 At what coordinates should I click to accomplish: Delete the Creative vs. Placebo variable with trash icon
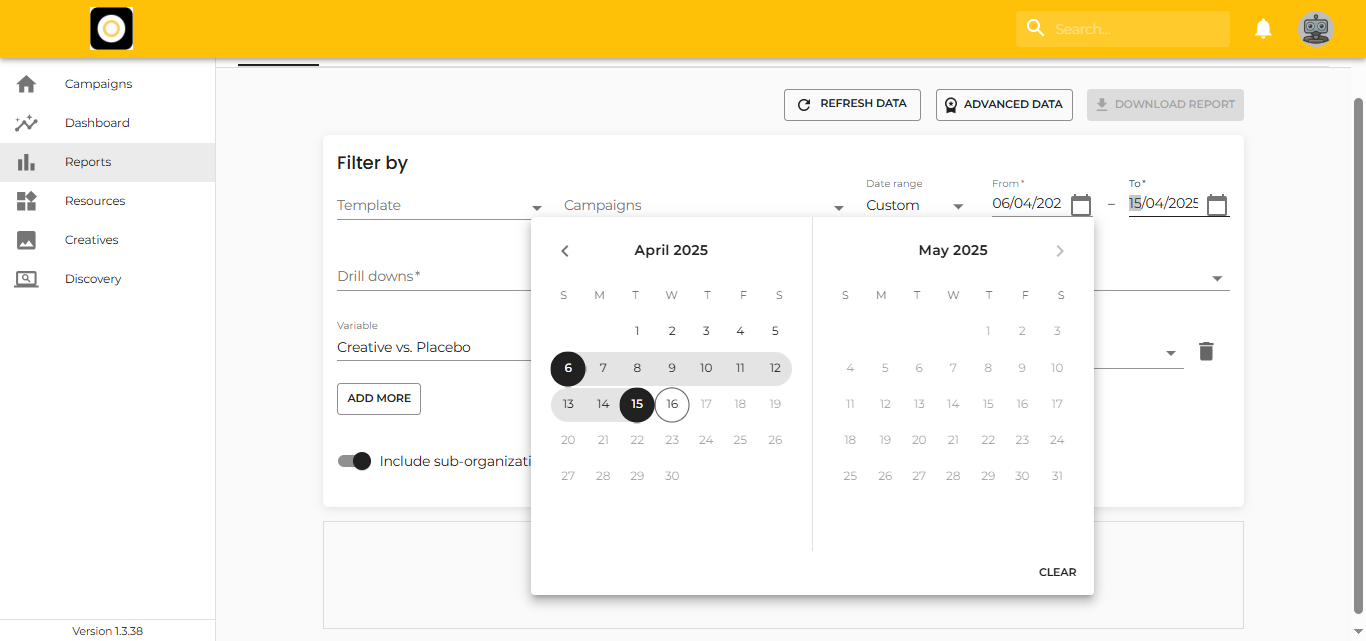[1206, 351]
